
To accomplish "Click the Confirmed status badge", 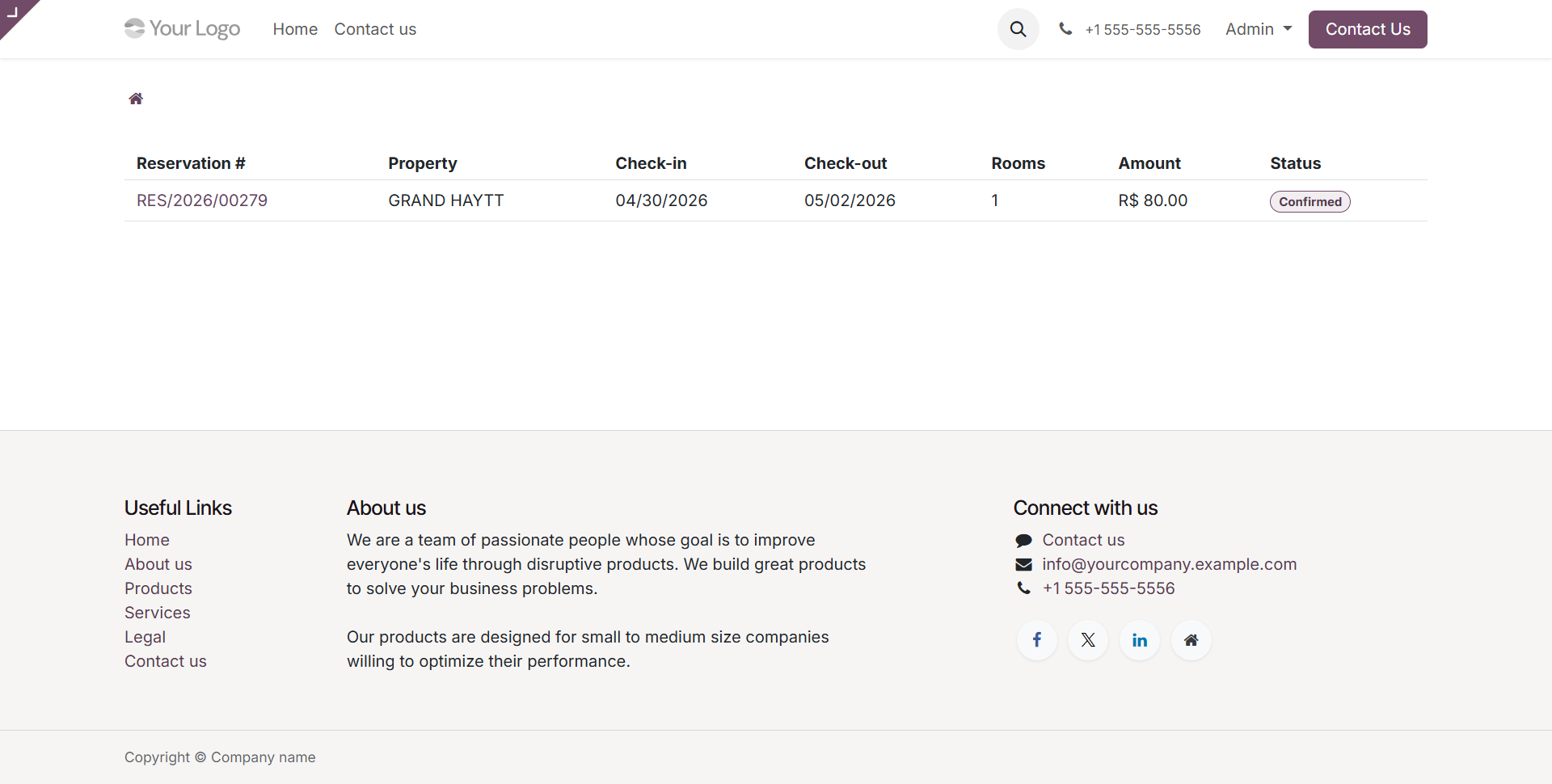I will coord(1309,201).
